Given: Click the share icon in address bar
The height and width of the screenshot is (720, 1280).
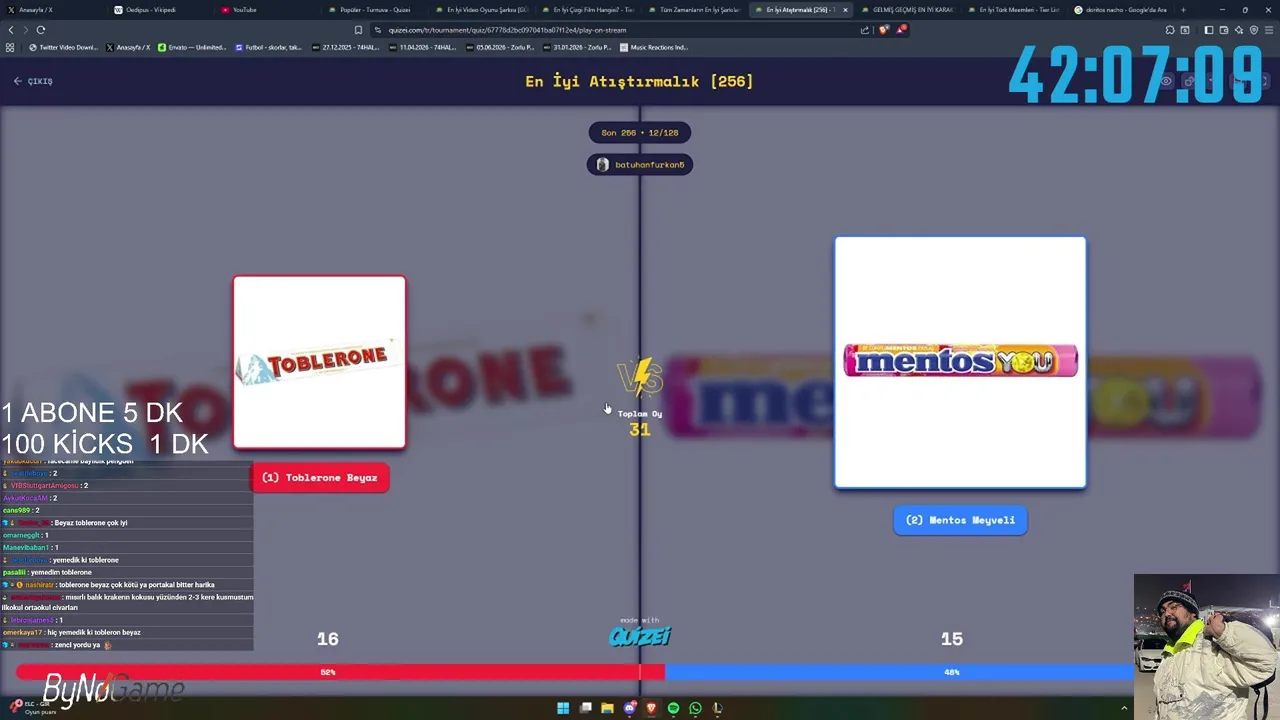Looking at the screenshot, I should 865,30.
